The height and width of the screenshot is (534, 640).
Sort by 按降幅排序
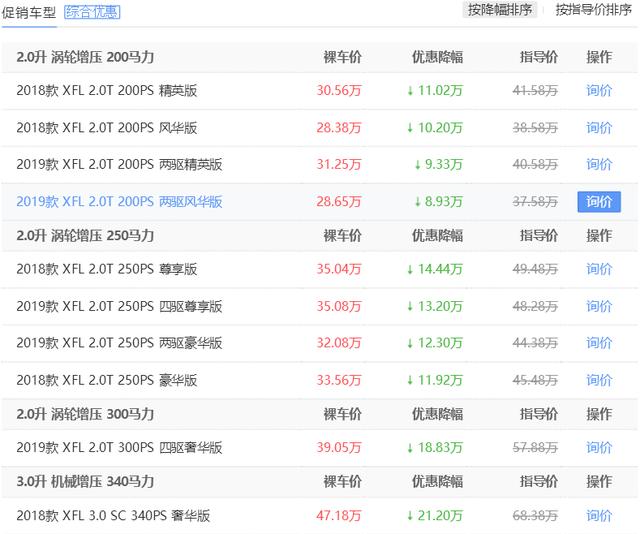pos(500,10)
